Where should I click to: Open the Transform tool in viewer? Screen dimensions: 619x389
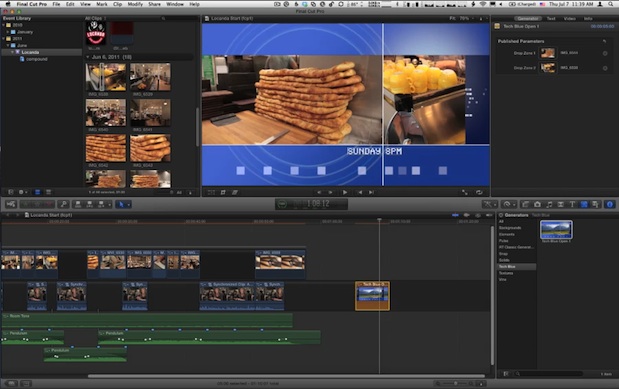[x=212, y=192]
